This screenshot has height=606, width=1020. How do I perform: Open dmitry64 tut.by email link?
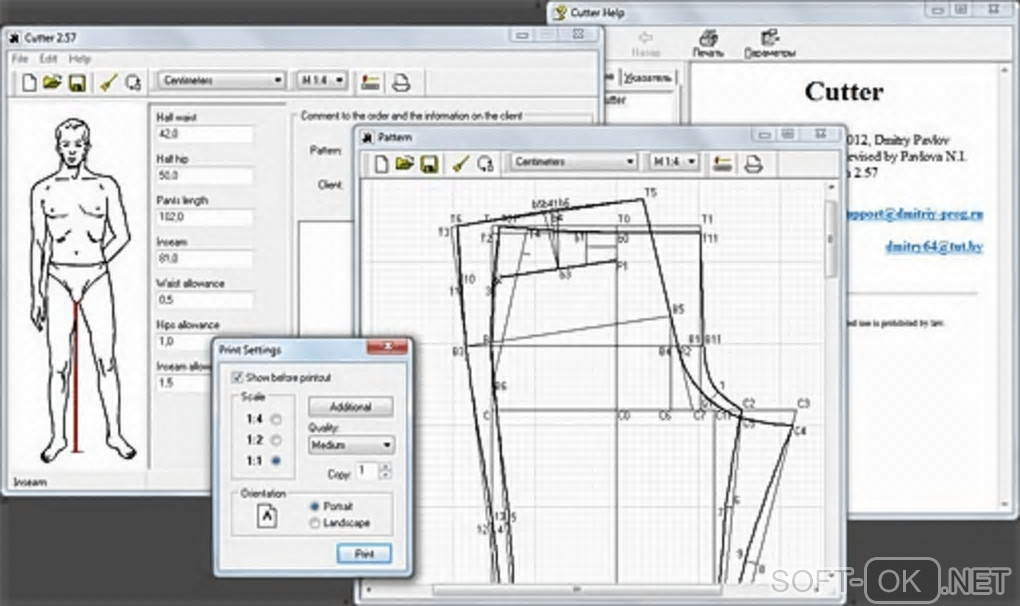pos(933,246)
